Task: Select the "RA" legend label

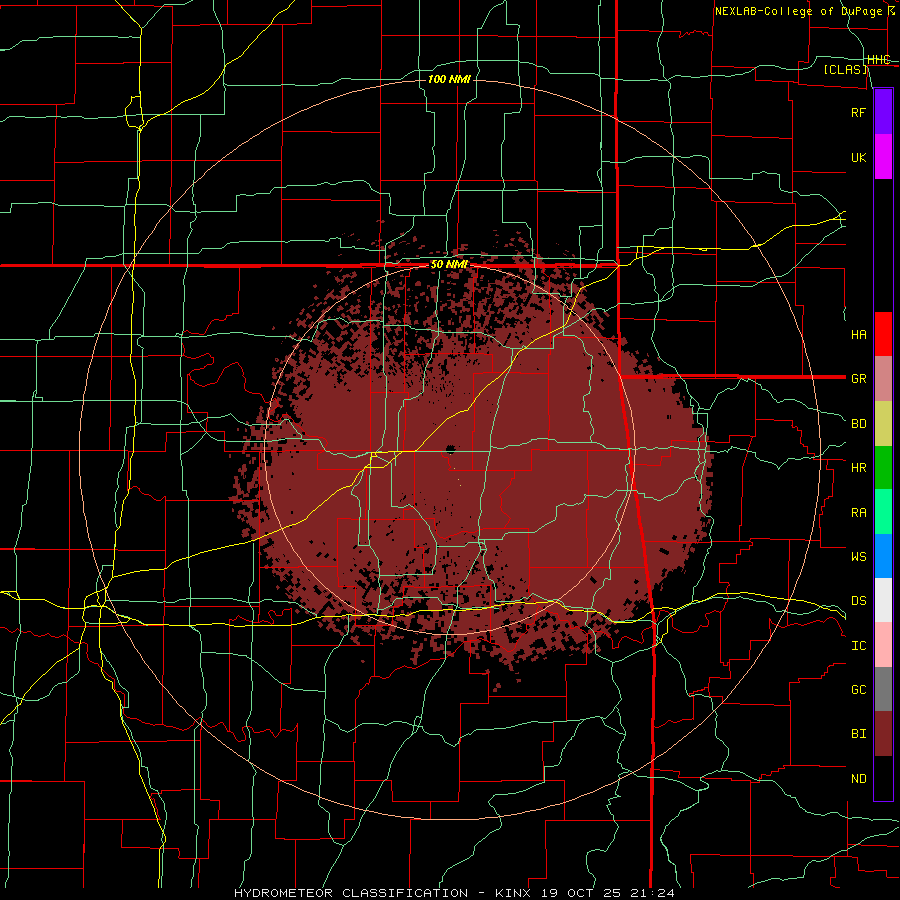Action: click(x=858, y=513)
